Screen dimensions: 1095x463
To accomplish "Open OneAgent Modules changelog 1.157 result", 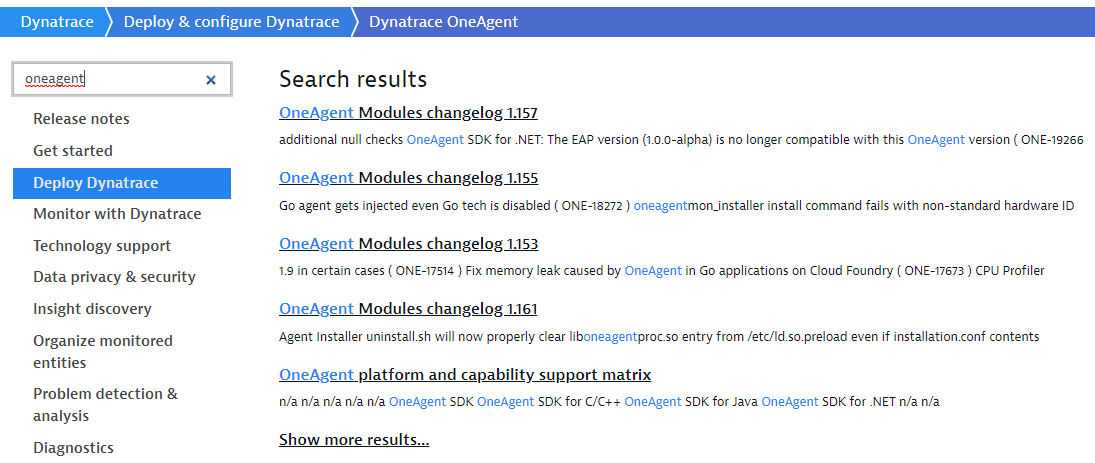I will pos(408,113).
